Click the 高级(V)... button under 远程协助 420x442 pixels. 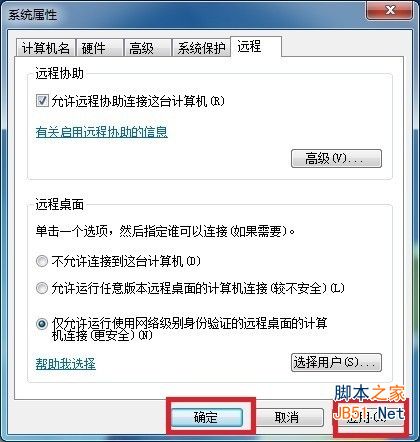pyautogui.click(x=336, y=158)
